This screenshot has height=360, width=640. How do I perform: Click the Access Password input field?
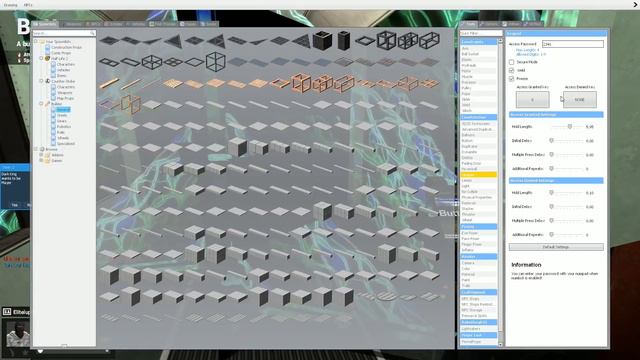coord(573,44)
